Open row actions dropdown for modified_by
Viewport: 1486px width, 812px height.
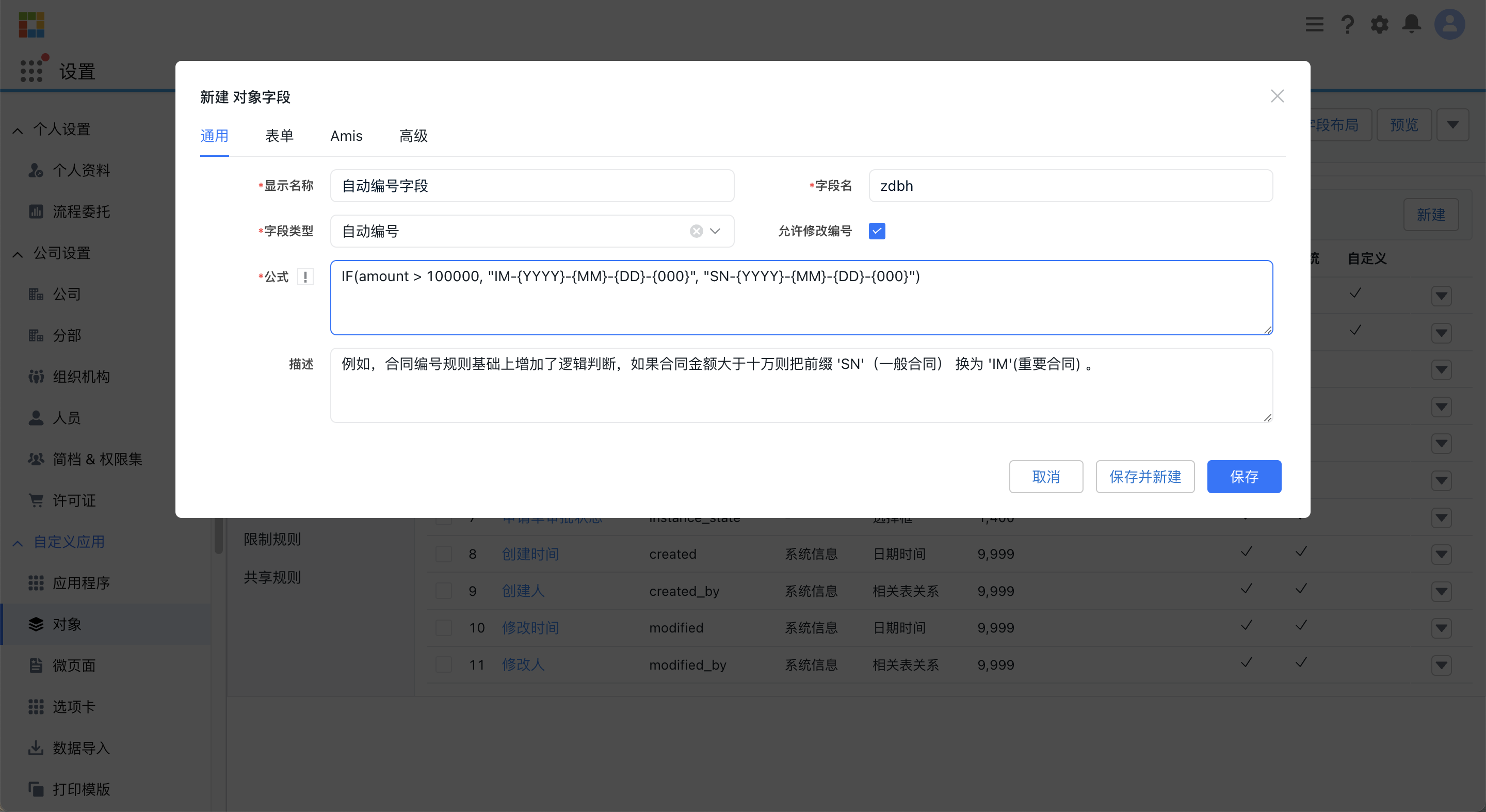click(1441, 665)
